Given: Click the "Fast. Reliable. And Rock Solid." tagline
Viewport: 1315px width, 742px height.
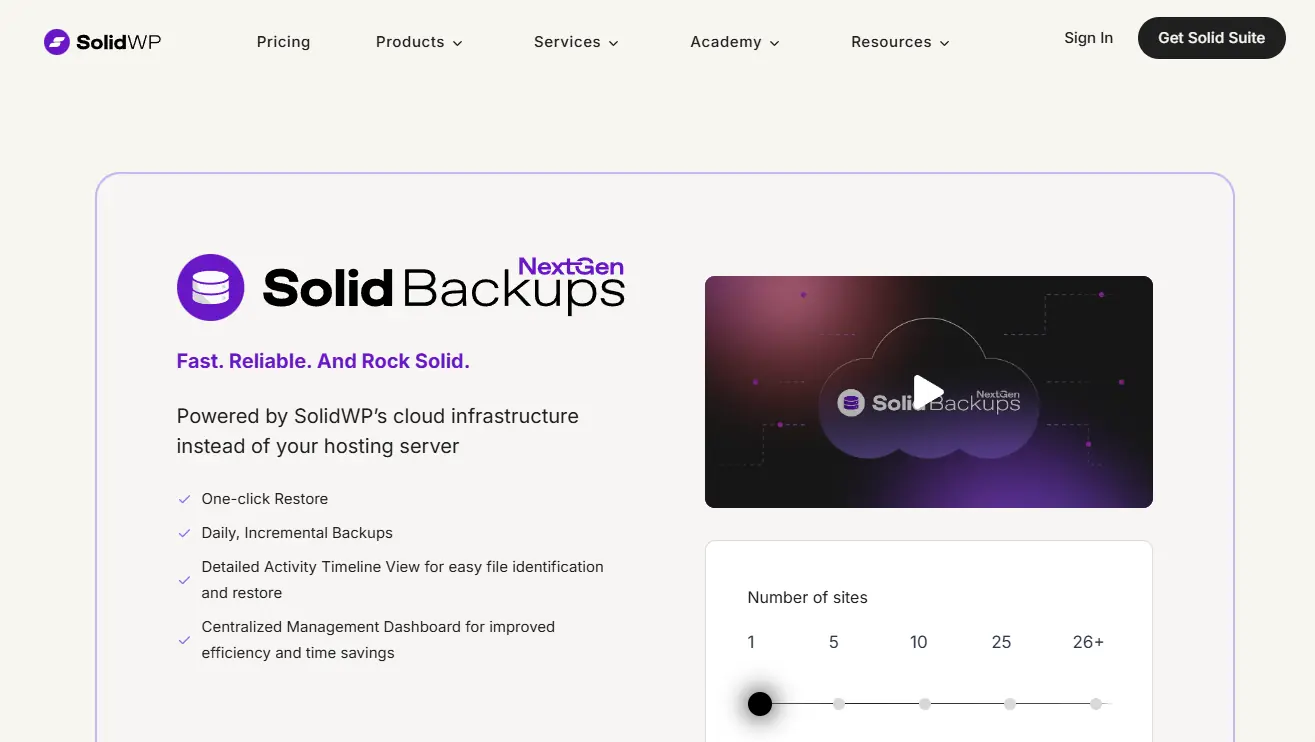Looking at the screenshot, I should pyautogui.click(x=323, y=361).
